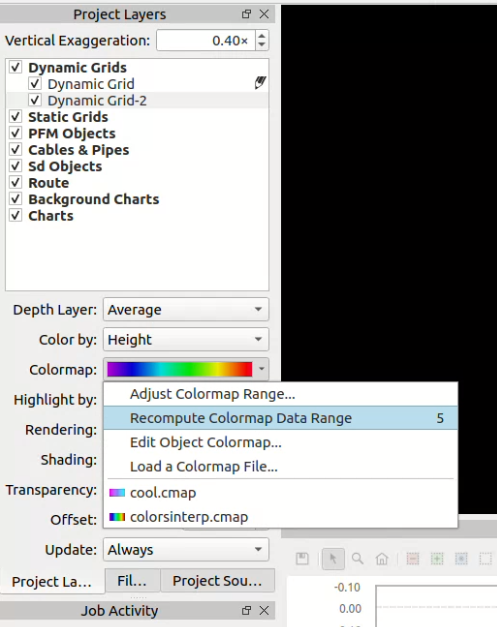Uncheck the Dynamic Grid-2 layer
This screenshot has width=497, height=627.
[x=35, y=100]
